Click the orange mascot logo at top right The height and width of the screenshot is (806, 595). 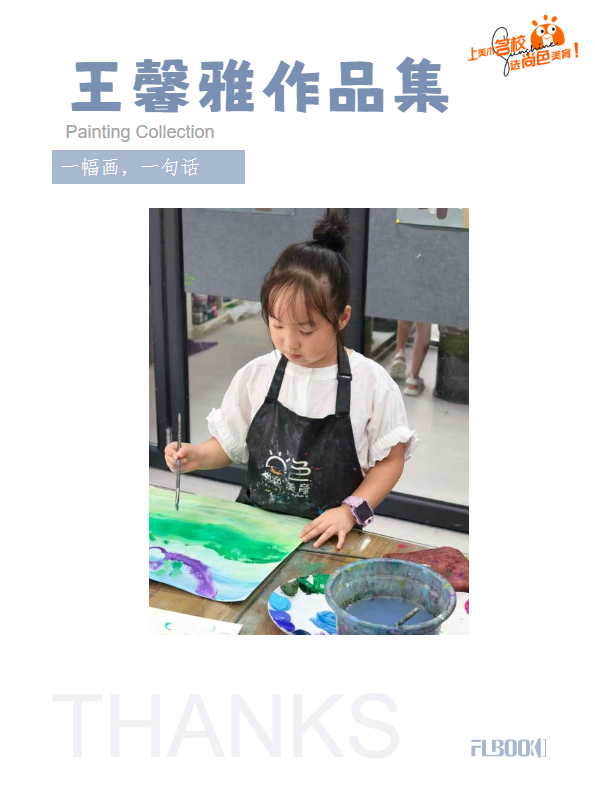pos(547,32)
